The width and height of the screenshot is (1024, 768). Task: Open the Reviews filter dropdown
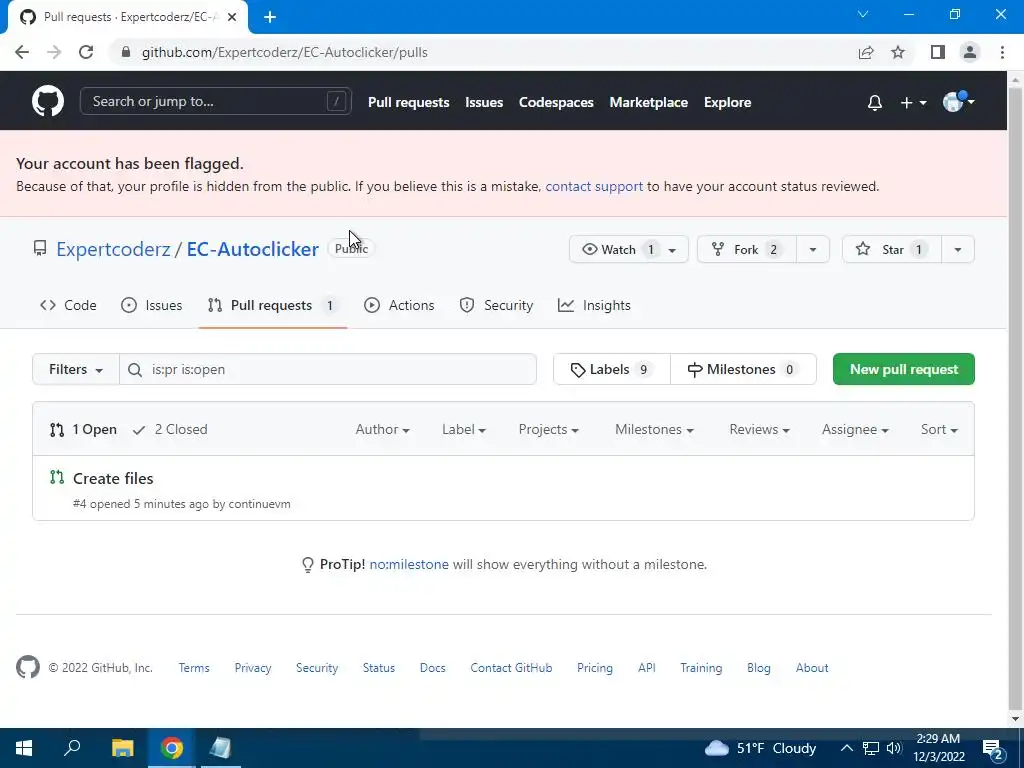click(x=760, y=429)
